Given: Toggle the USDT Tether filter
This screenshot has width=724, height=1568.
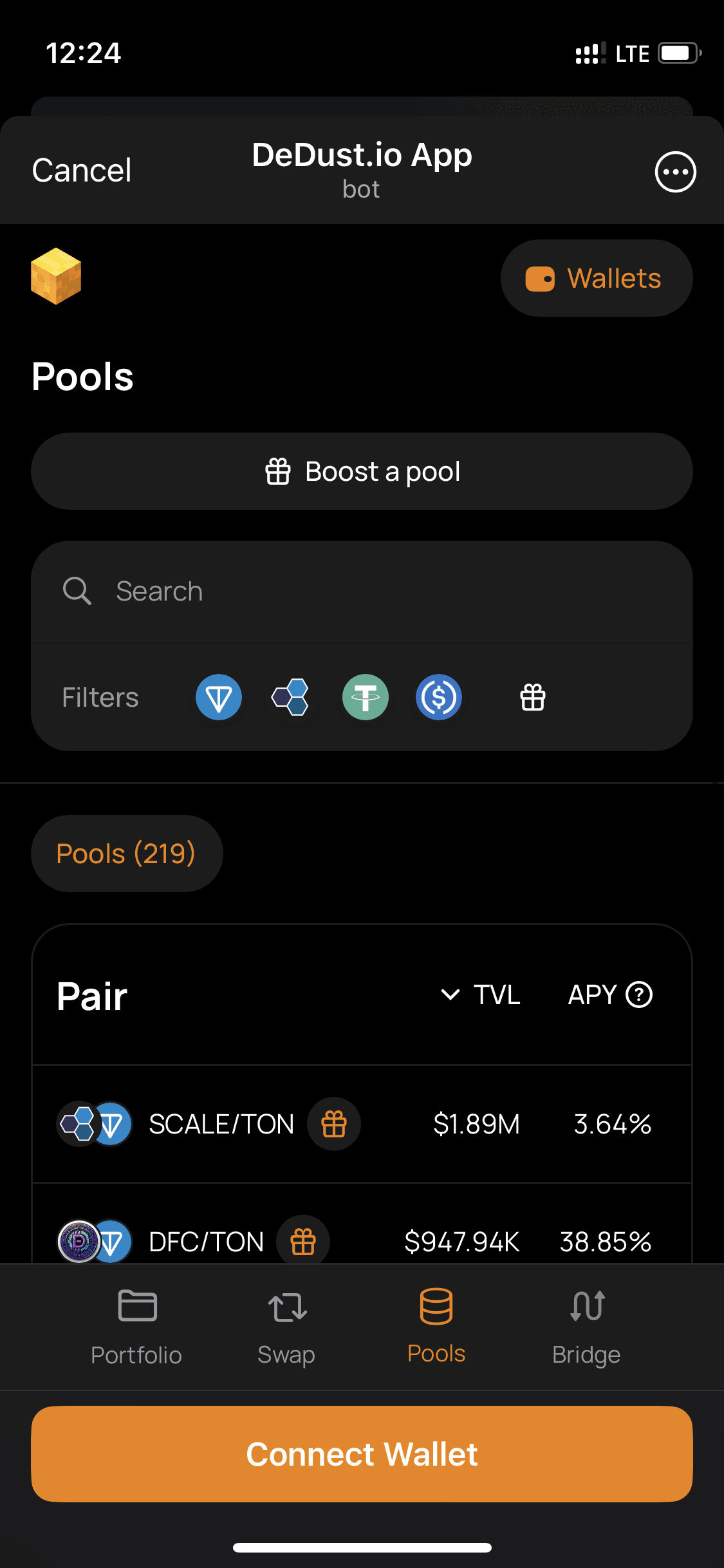Looking at the screenshot, I should [x=366, y=697].
